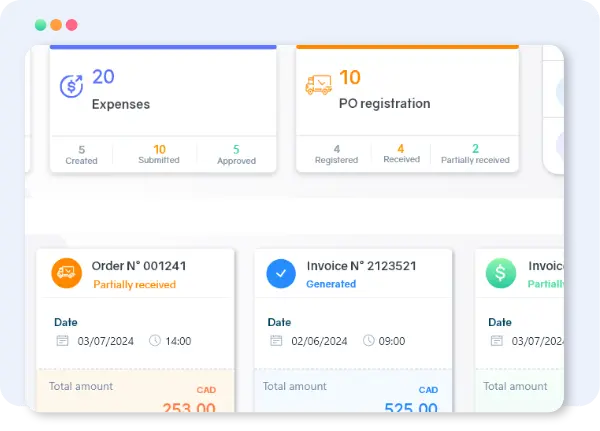
Task: Open Invoice N° 2123521 title
Action: (x=361, y=266)
